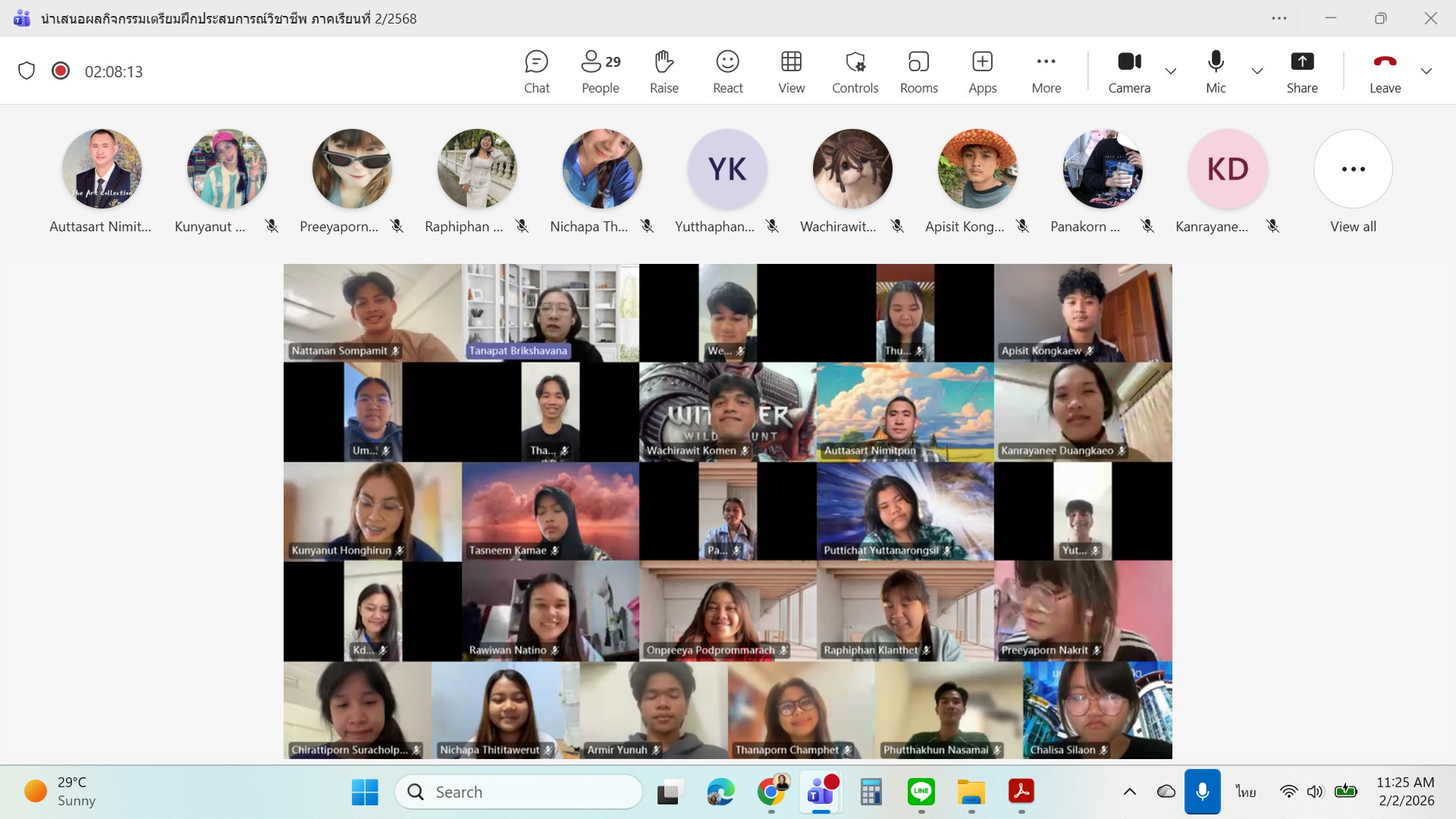The height and width of the screenshot is (819, 1456).
Task: Open meeting Controls
Action: pyautogui.click(x=855, y=71)
